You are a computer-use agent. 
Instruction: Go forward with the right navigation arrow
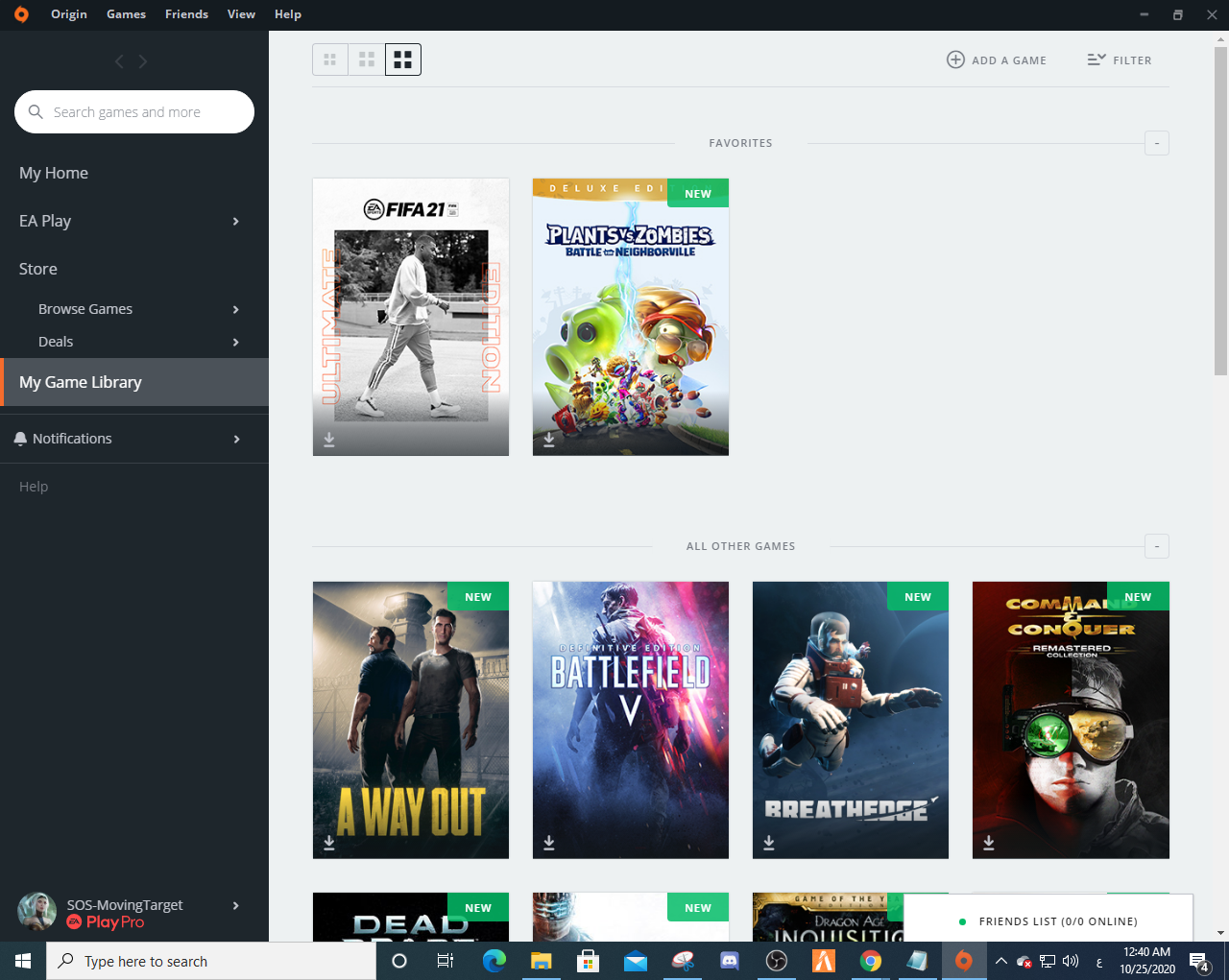coord(143,61)
